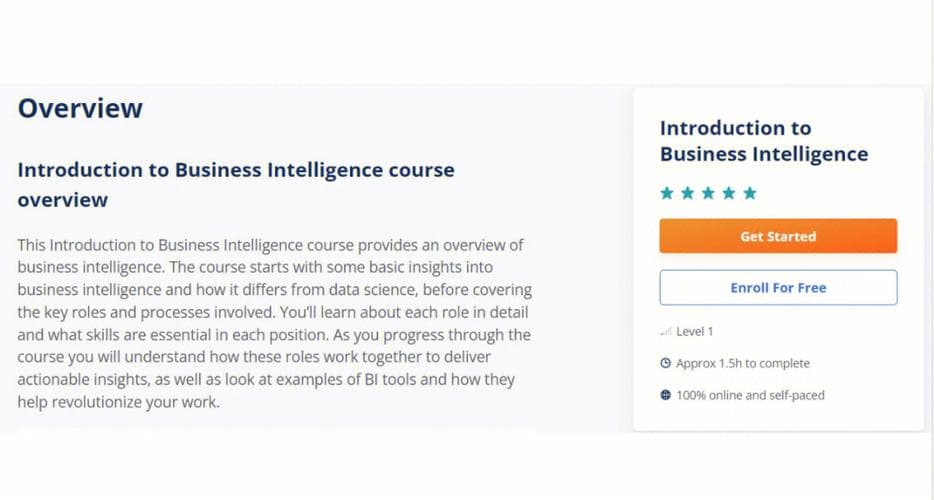Click the first rating star

(x=667, y=193)
